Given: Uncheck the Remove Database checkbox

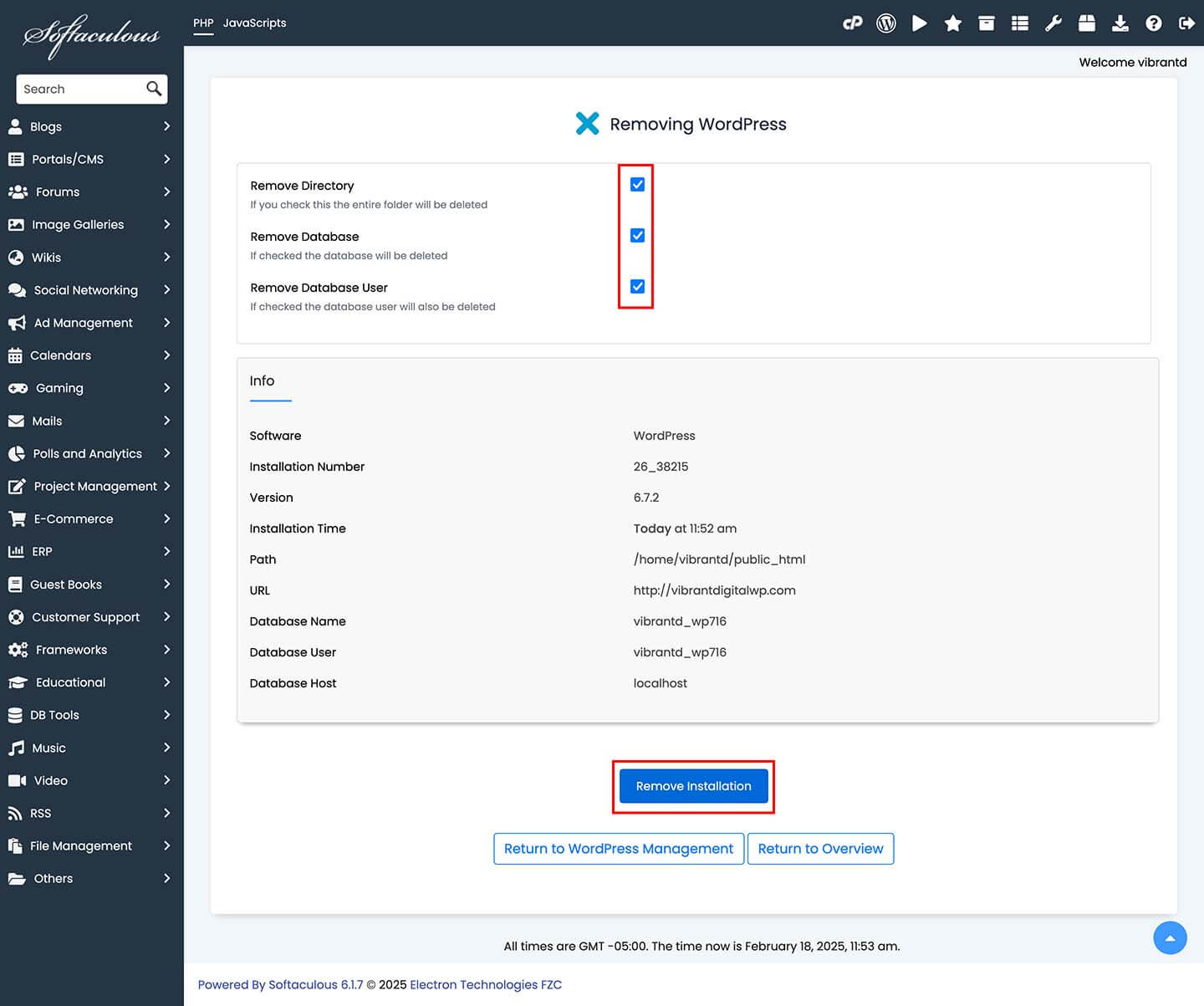Looking at the screenshot, I should coord(637,235).
